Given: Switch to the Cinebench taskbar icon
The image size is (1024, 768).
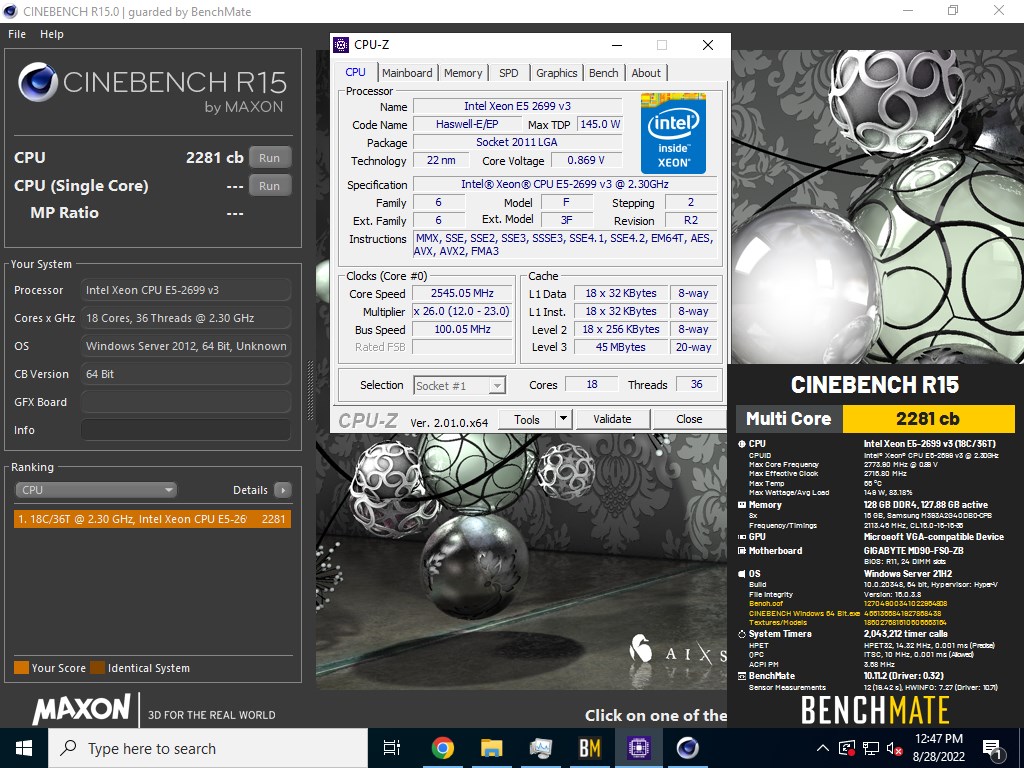Looking at the screenshot, I should click(687, 748).
